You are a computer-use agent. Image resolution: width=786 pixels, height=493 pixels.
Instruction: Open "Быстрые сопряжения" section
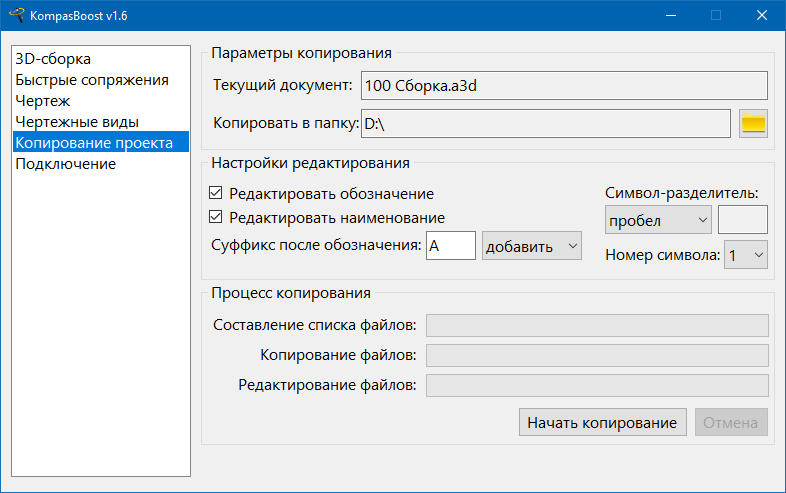[x=92, y=80]
